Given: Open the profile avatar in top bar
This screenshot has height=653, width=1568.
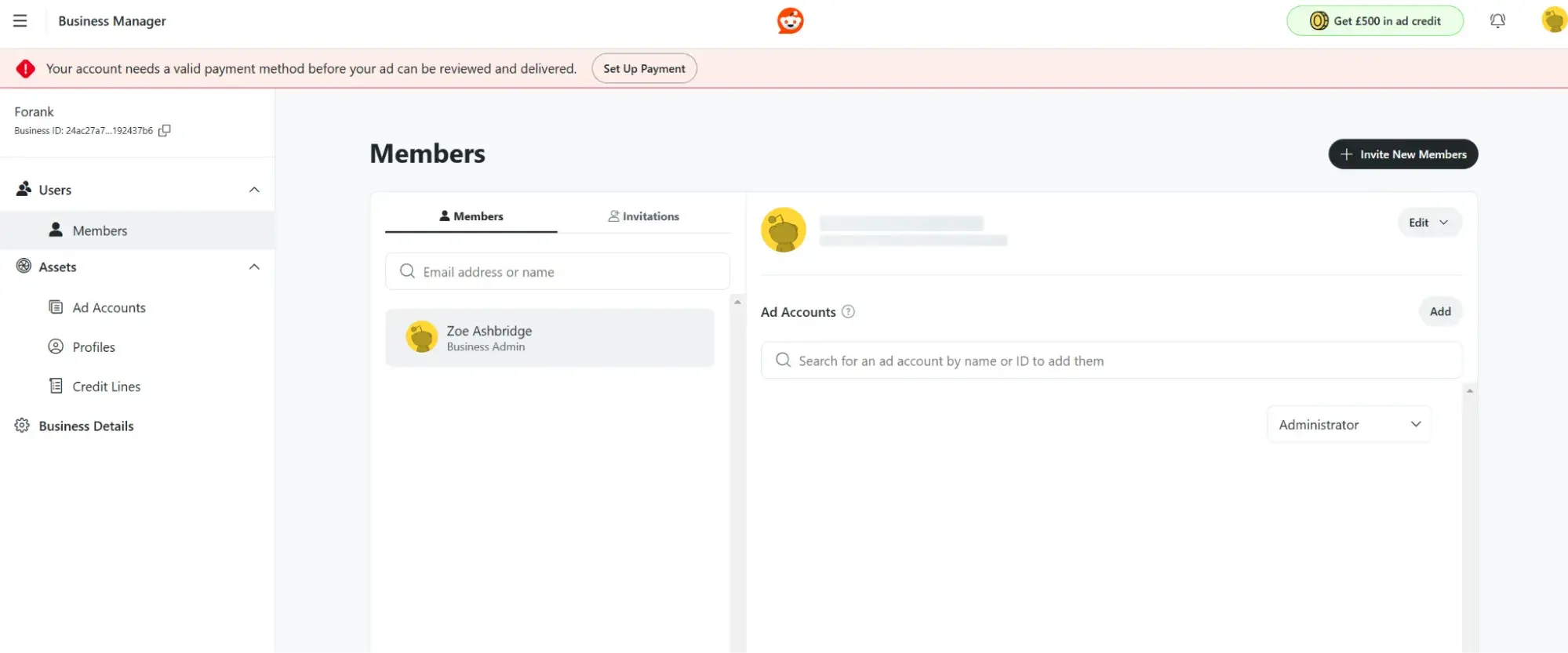Looking at the screenshot, I should pyautogui.click(x=1554, y=20).
